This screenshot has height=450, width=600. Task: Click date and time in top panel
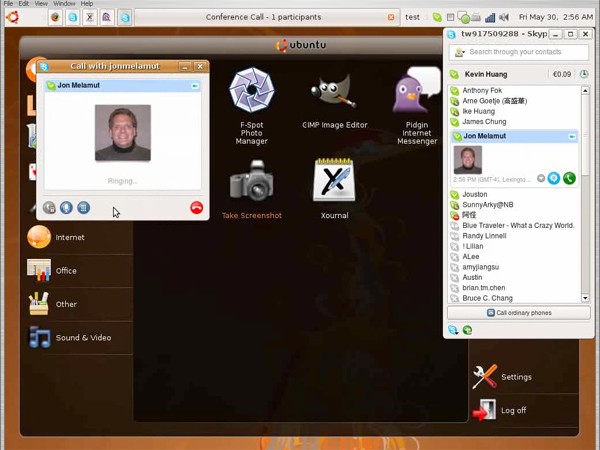[556, 17]
